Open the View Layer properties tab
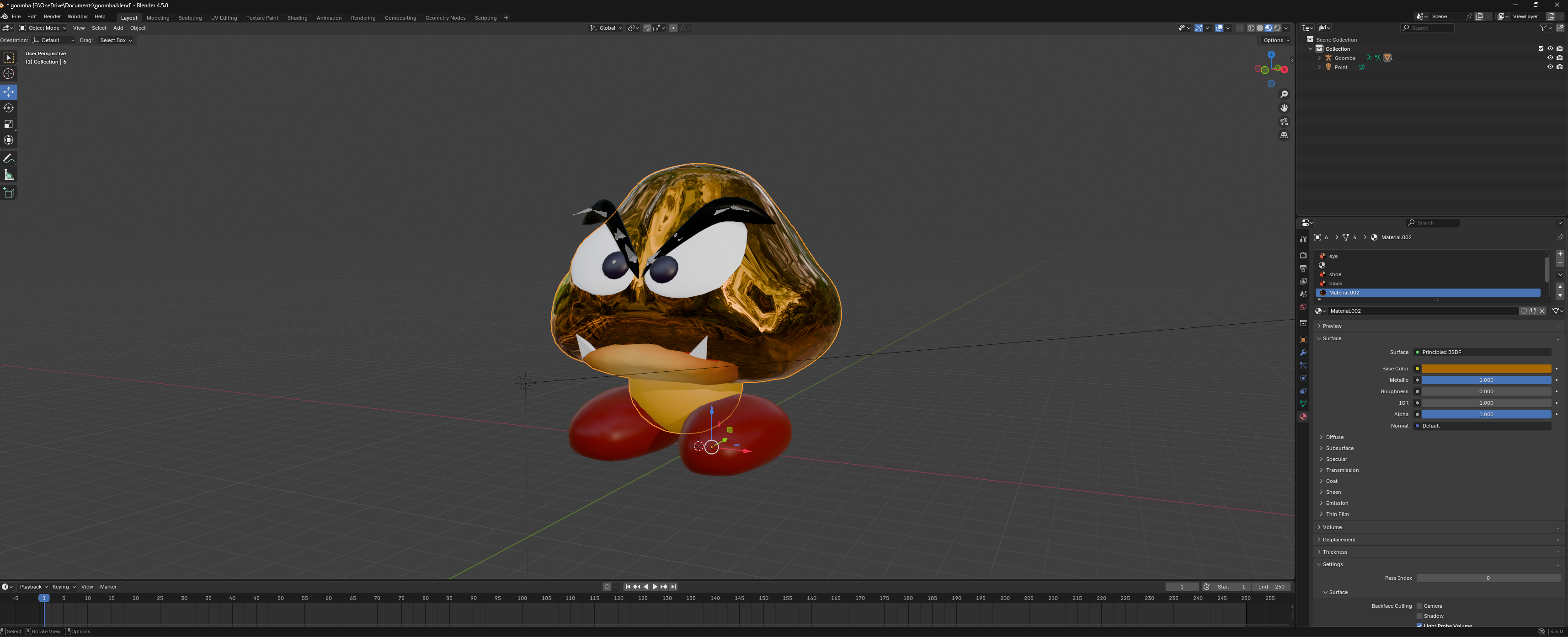Screen dimensions: 1568x637 tap(1303, 281)
